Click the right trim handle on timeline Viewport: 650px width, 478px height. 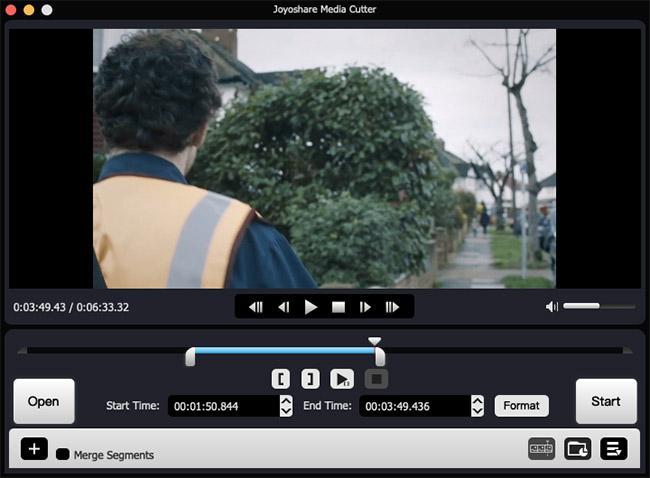pos(380,357)
